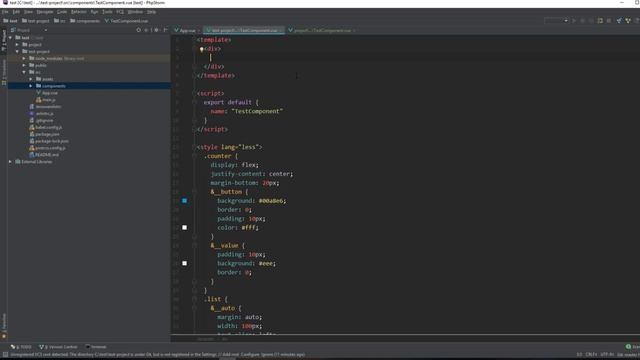Click TestComponent.vue breadcrumb in navigation bar
Image resolution: width=640 pixels, height=360 pixels.
click(x=126, y=21)
